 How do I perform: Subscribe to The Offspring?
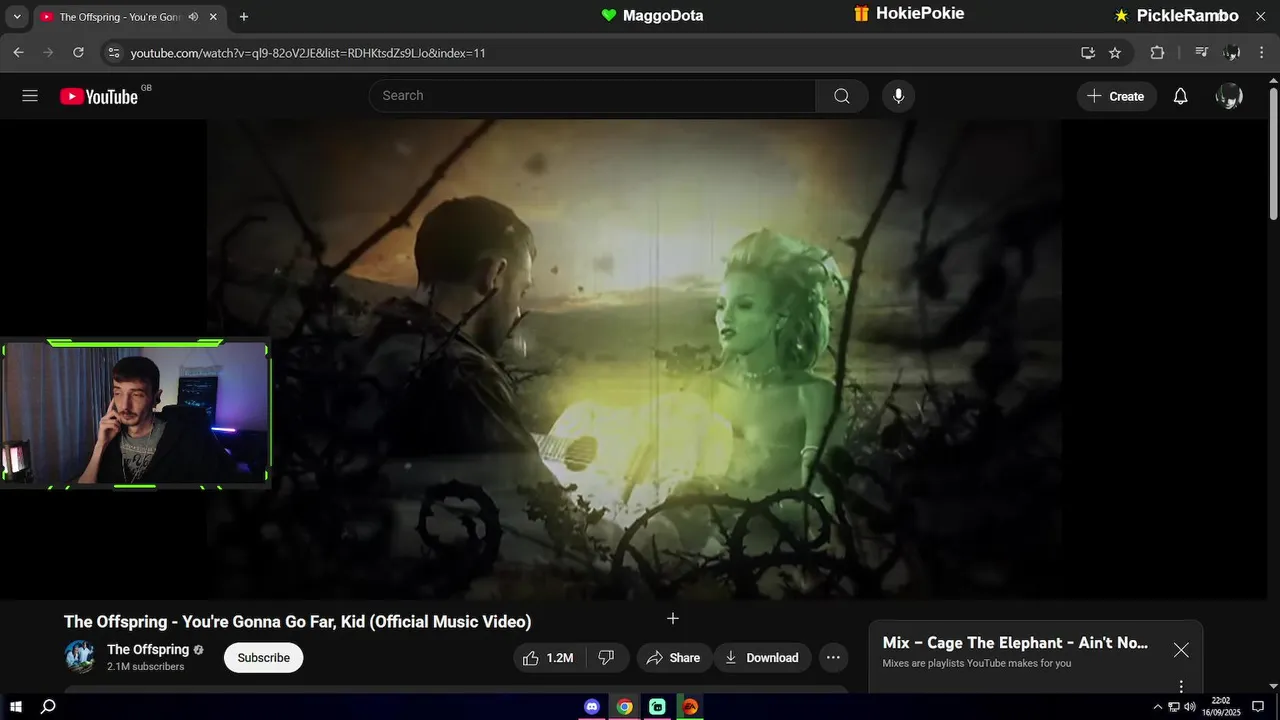pos(264,657)
